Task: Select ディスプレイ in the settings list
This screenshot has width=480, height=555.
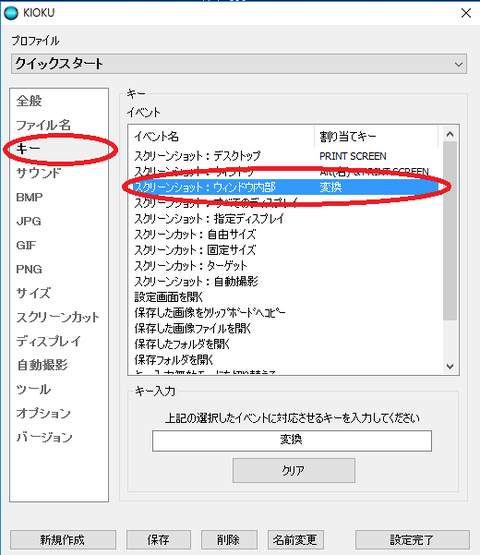Action: [48, 342]
